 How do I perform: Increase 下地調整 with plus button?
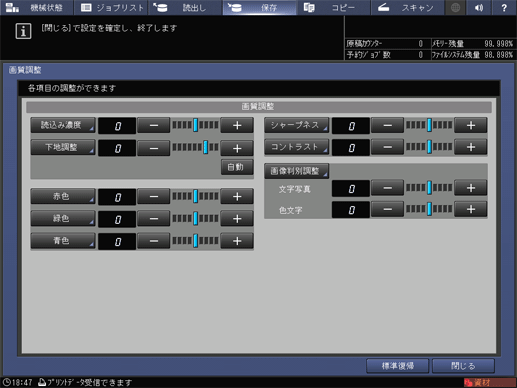(237, 148)
